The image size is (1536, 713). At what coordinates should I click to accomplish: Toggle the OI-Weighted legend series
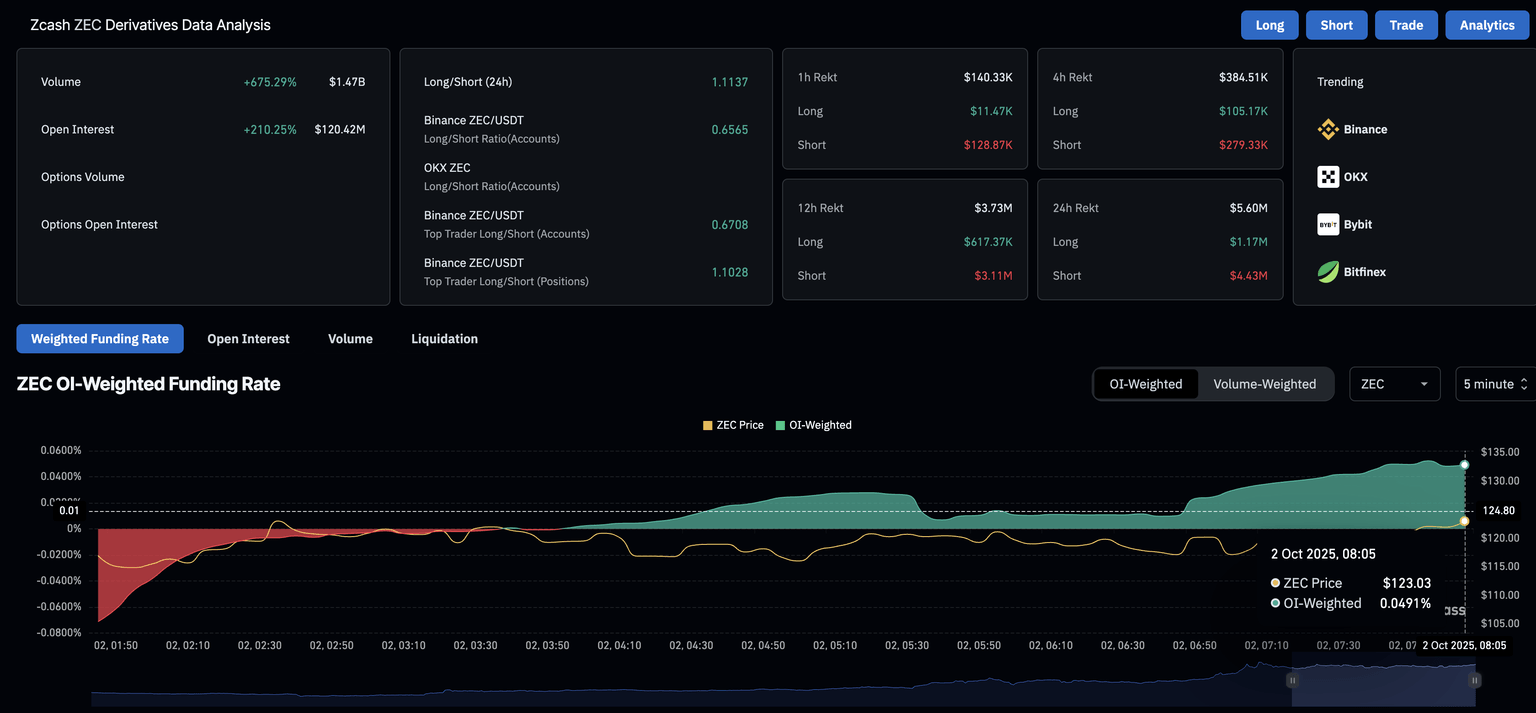point(812,425)
